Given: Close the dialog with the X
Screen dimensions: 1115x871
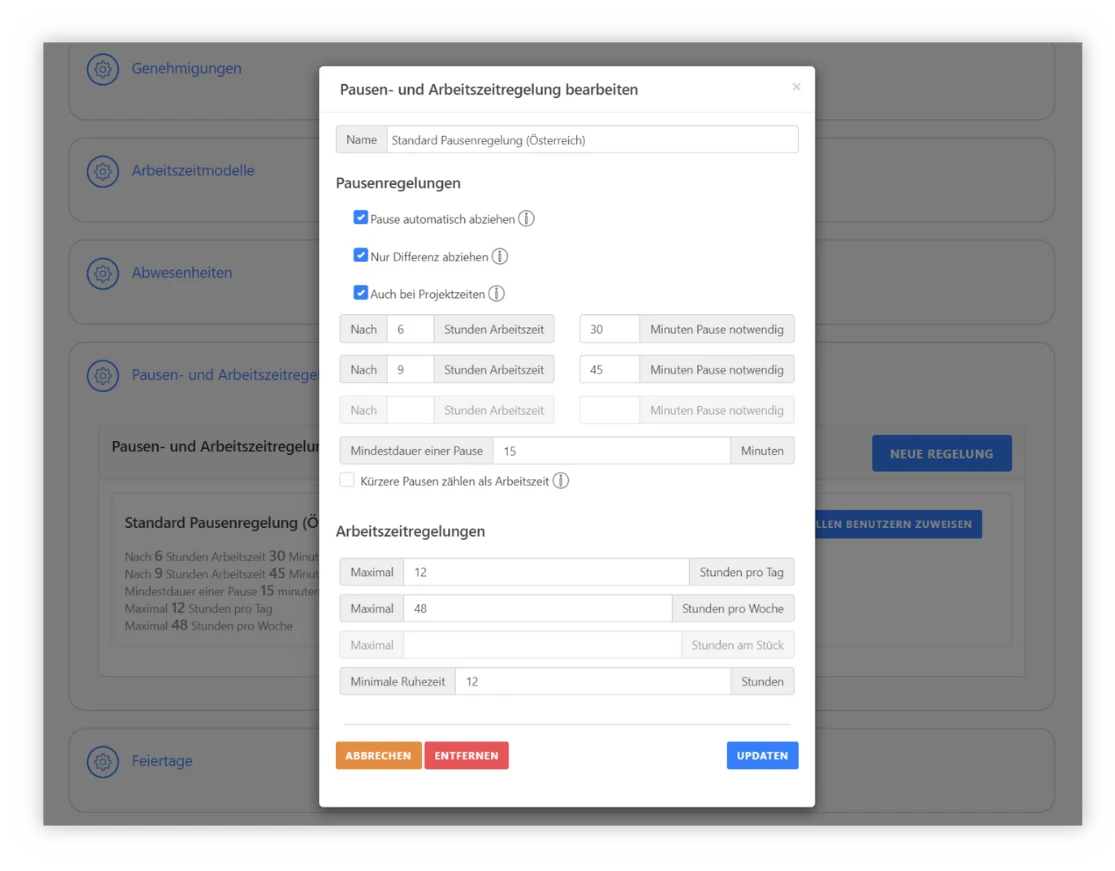Looking at the screenshot, I should coord(796,87).
